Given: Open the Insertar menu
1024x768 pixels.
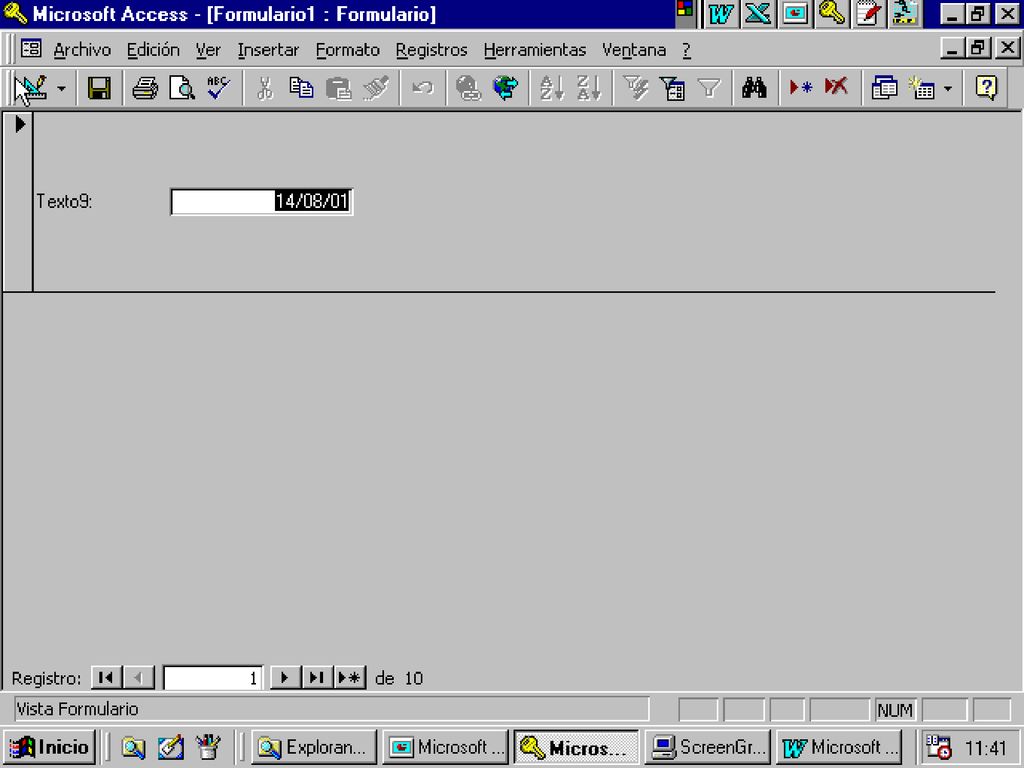Looking at the screenshot, I should tap(268, 50).
